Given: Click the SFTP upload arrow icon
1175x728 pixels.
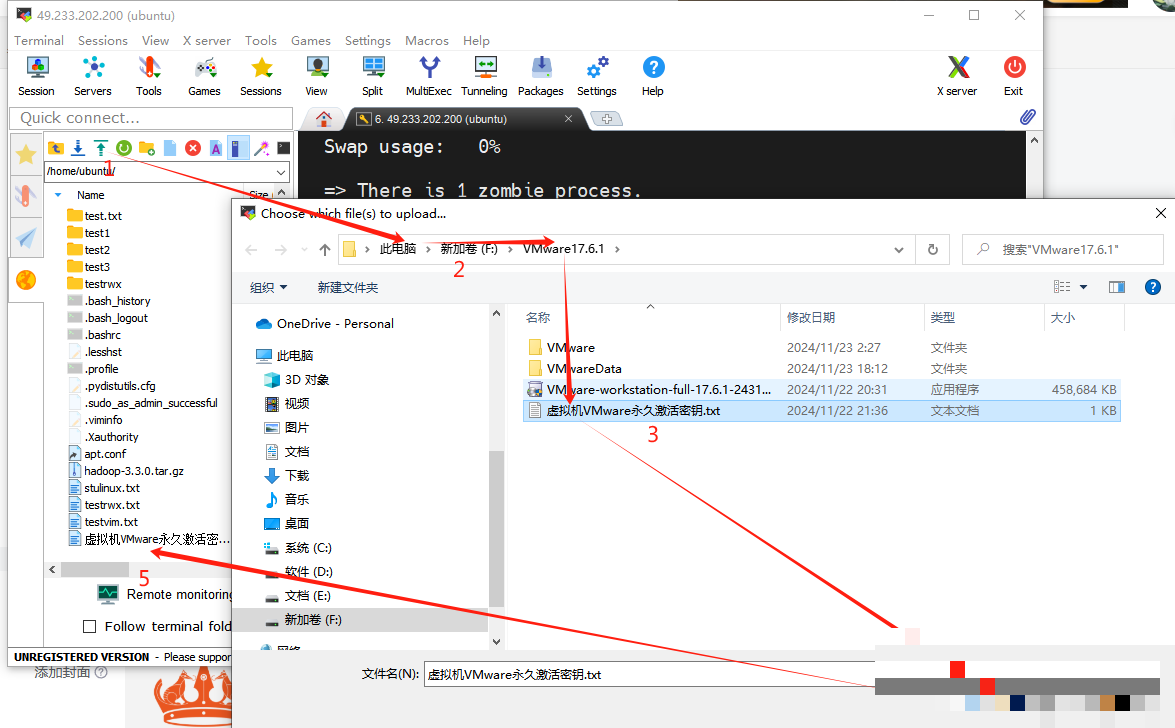Looking at the screenshot, I should (x=100, y=148).
